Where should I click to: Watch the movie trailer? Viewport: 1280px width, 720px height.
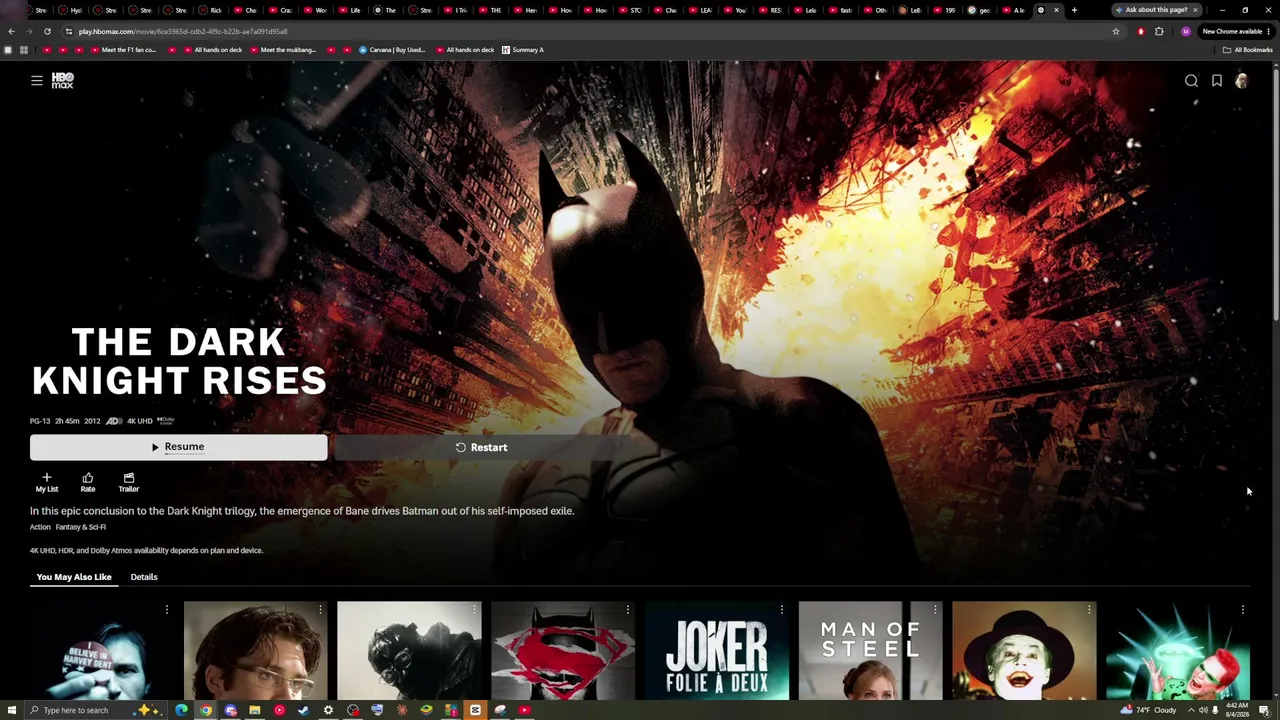point(129,482)
